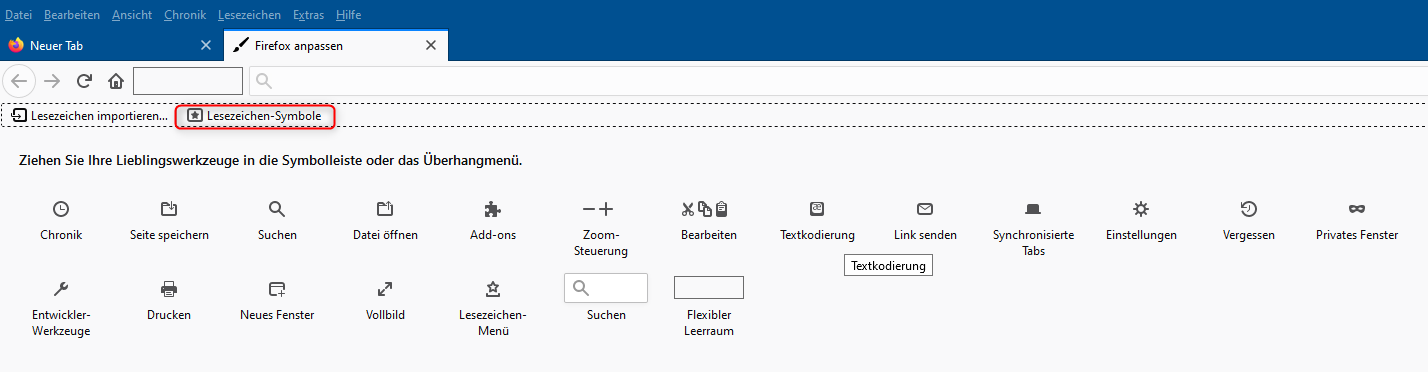1428x372 pixels.
Task: Select the Einstellungen gear icon
Action: [1141, 209]
